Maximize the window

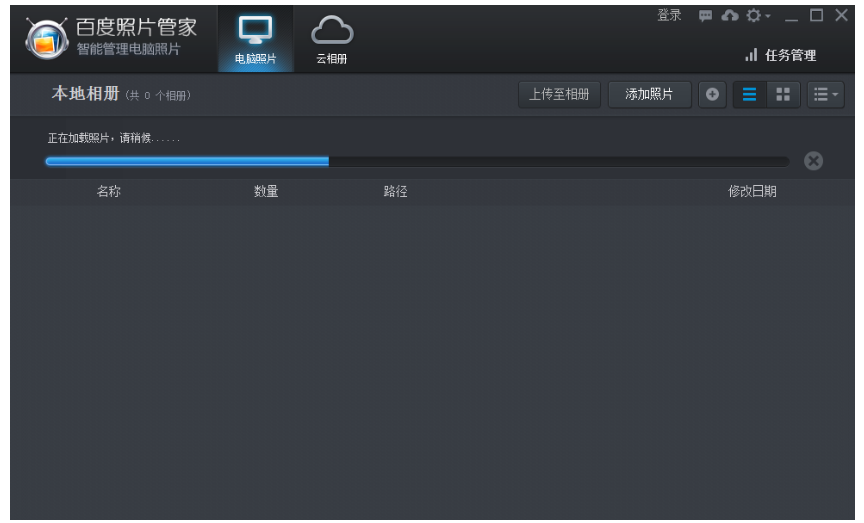coord(817,15)
